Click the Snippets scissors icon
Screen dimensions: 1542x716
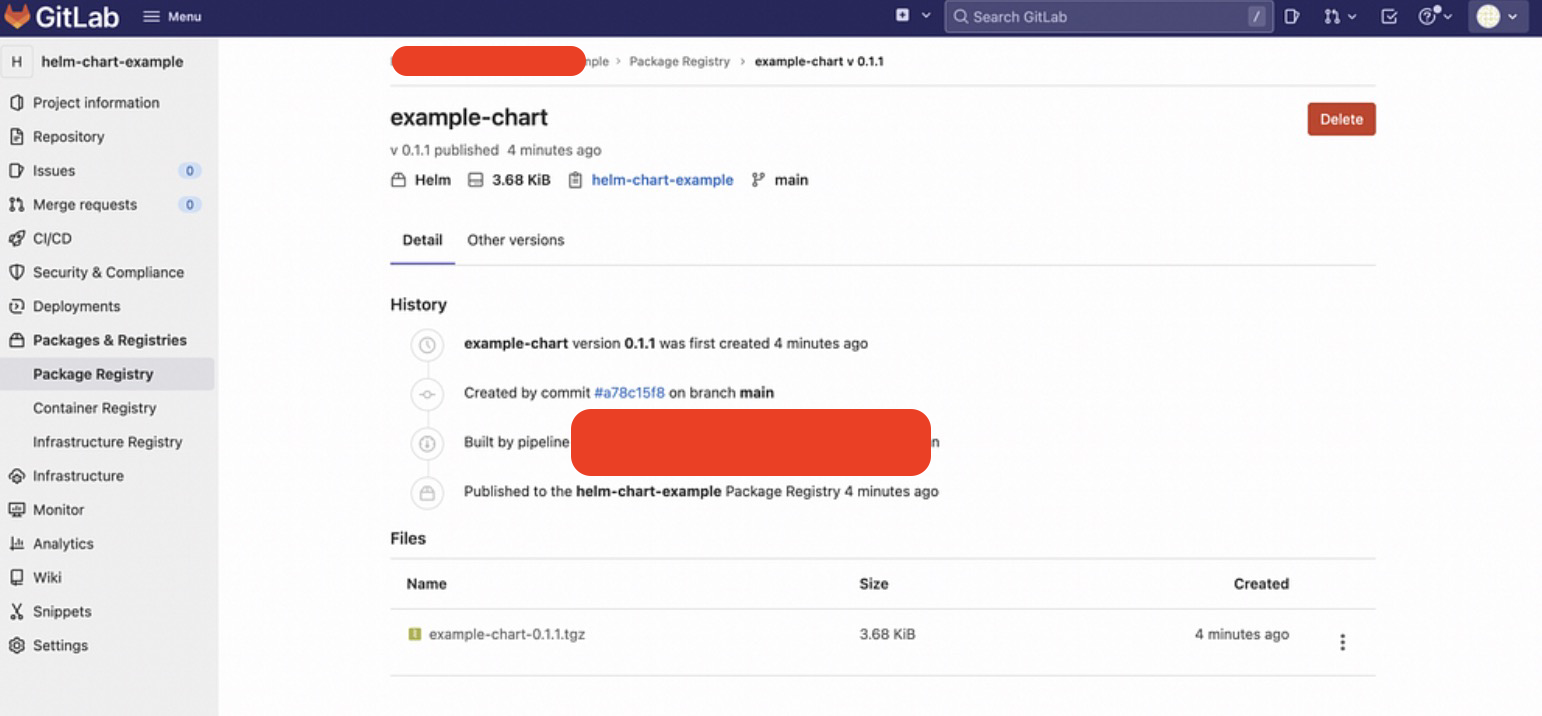(x=16, y=612)
